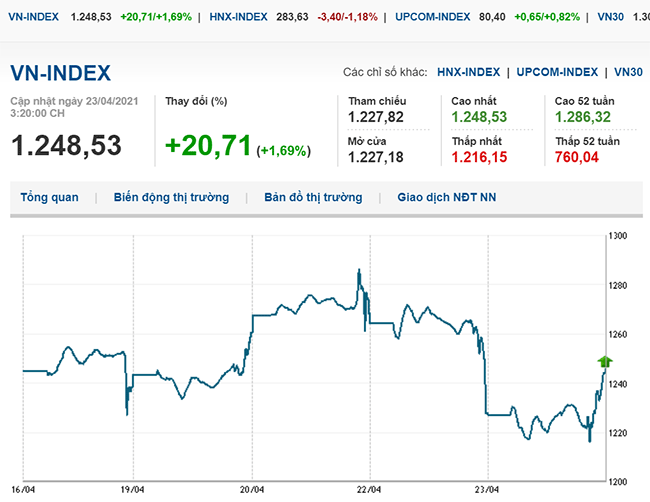Click the Cao 52 tuần value 1.286,32
The image size is (650, 502).
[585, 118]
